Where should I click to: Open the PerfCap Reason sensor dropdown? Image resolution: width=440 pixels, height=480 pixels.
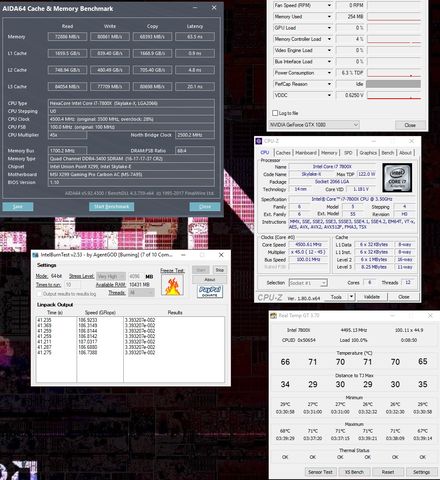[329, 84]
